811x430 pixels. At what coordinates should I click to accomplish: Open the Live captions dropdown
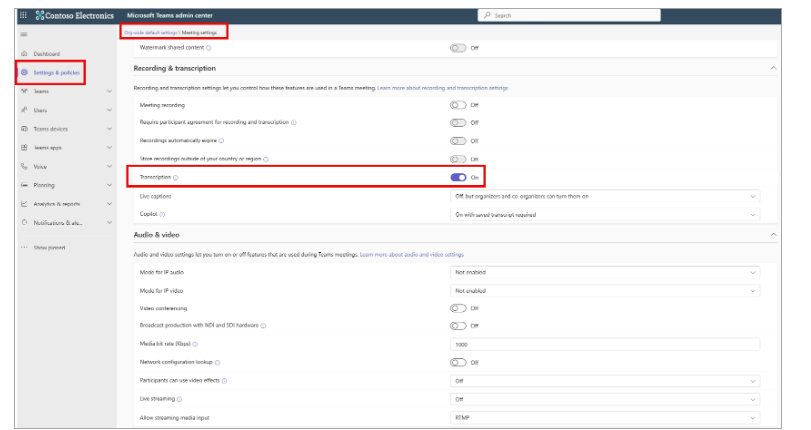tap(605, 197)
